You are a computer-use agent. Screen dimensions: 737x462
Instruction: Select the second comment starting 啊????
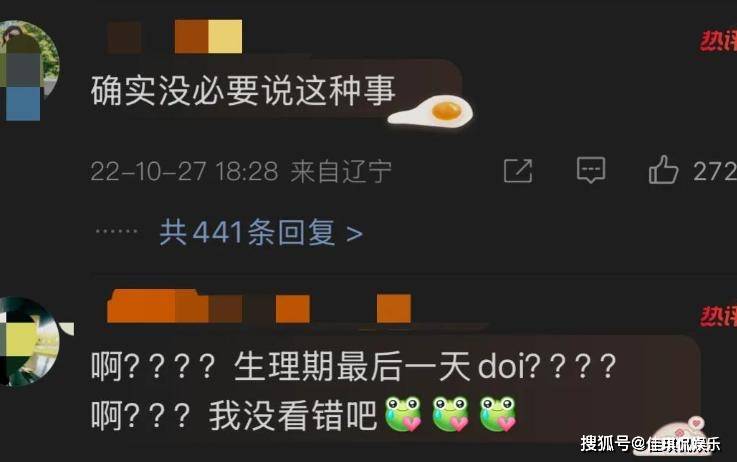[x=353, y=391]
